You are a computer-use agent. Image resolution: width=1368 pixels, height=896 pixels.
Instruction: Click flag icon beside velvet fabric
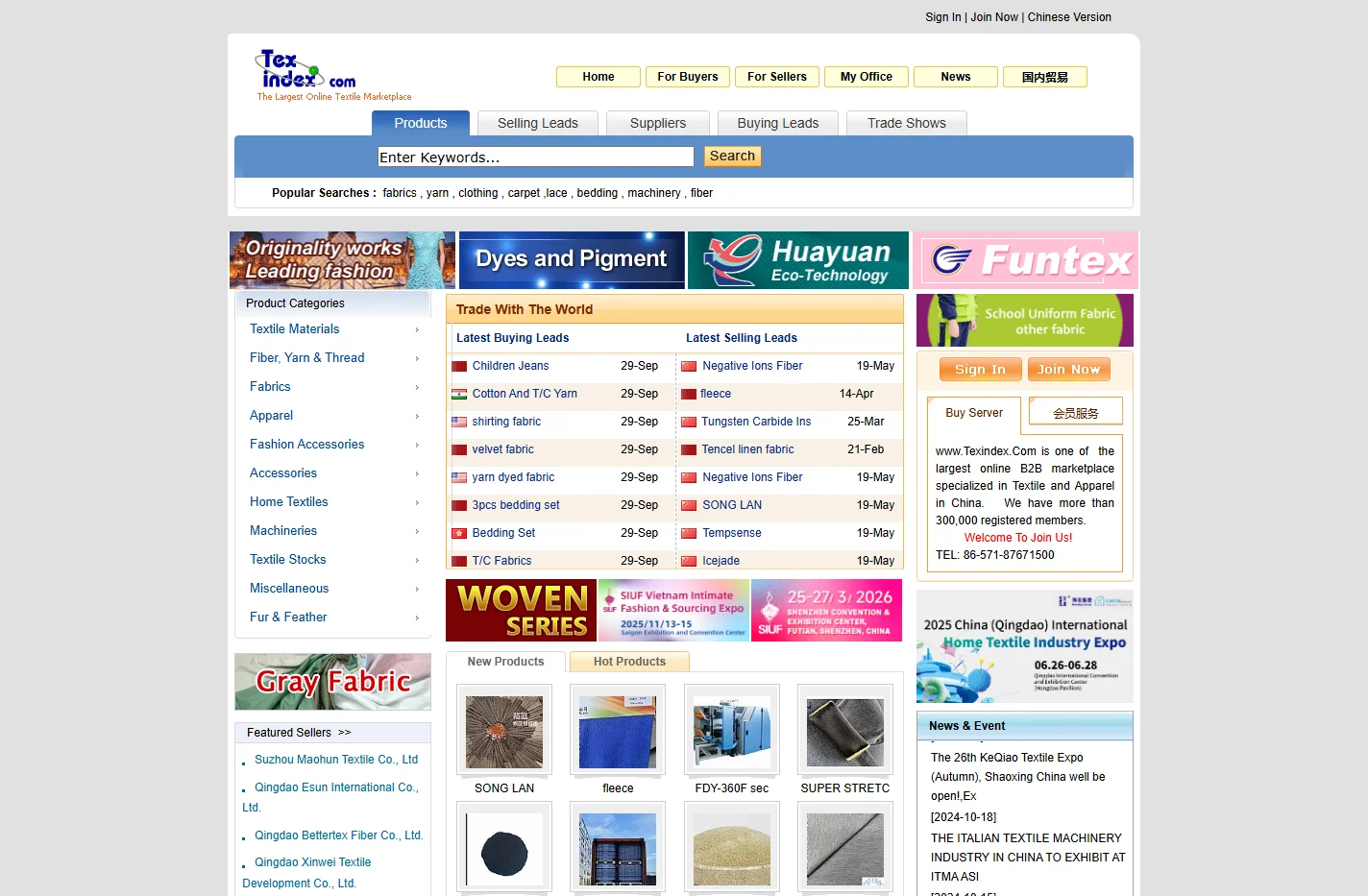pyautogui.click(x=459, y=450)
